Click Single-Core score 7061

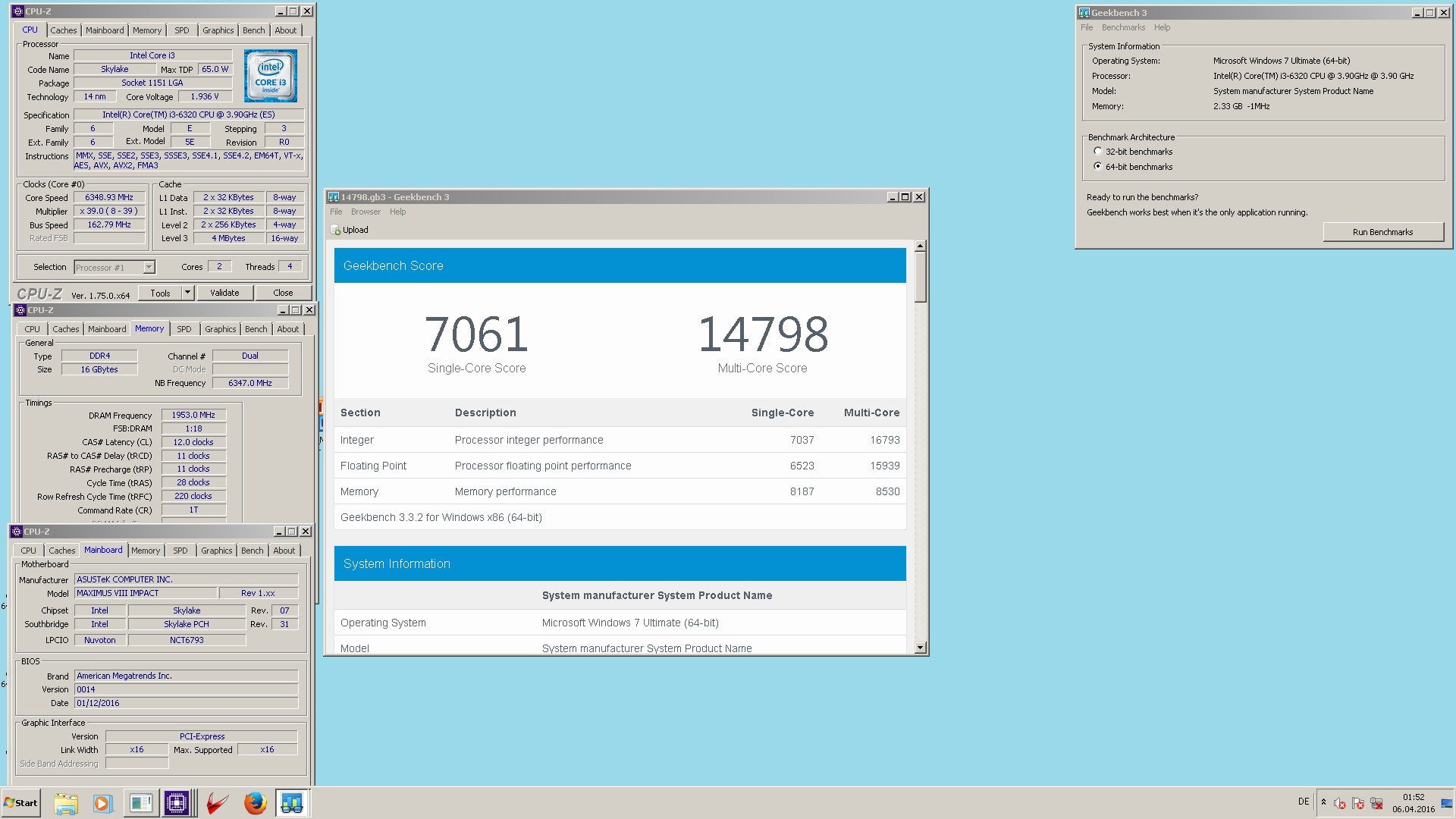click(476, 334)
